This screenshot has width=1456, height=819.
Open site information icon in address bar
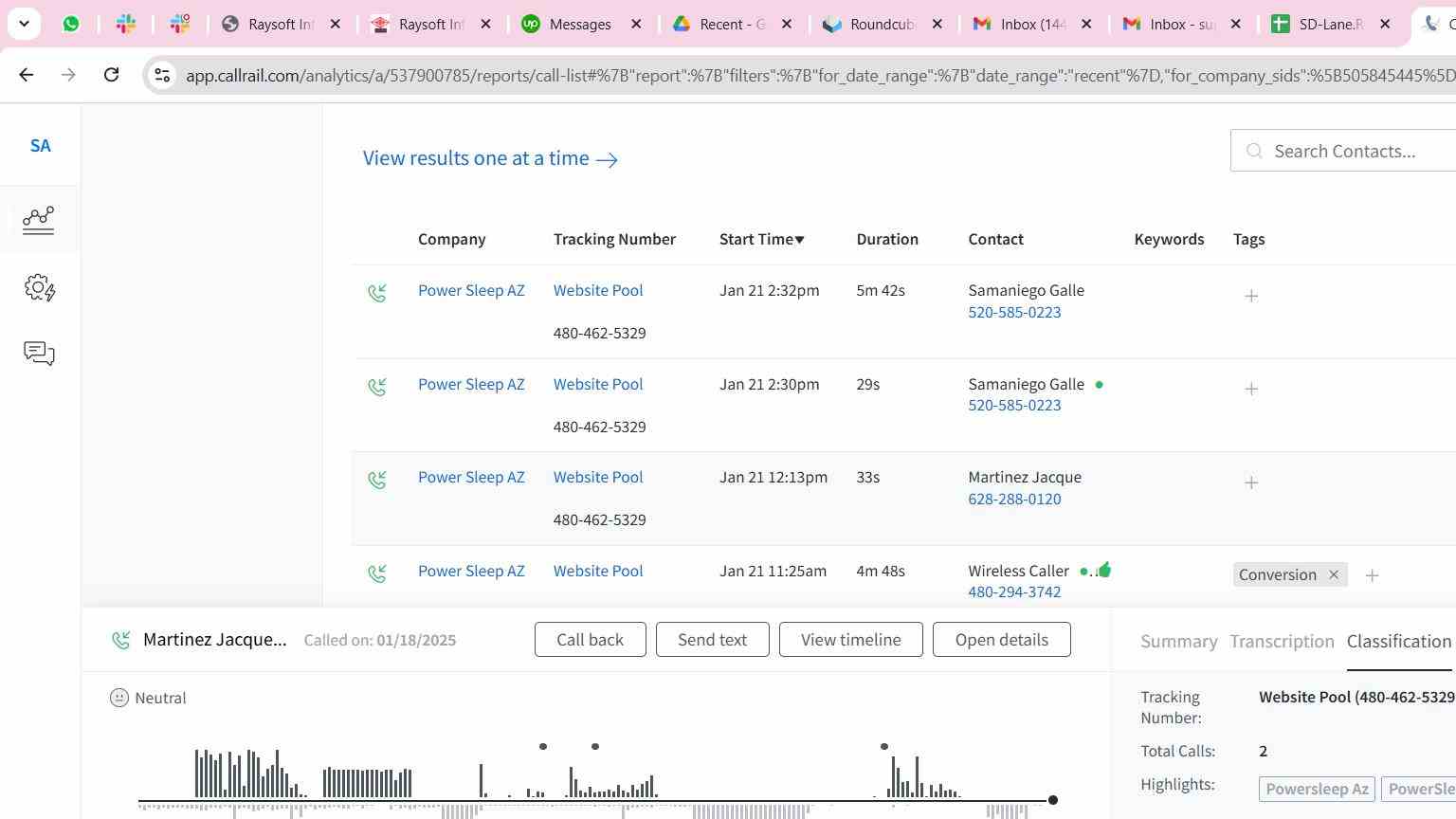[162, 75]
